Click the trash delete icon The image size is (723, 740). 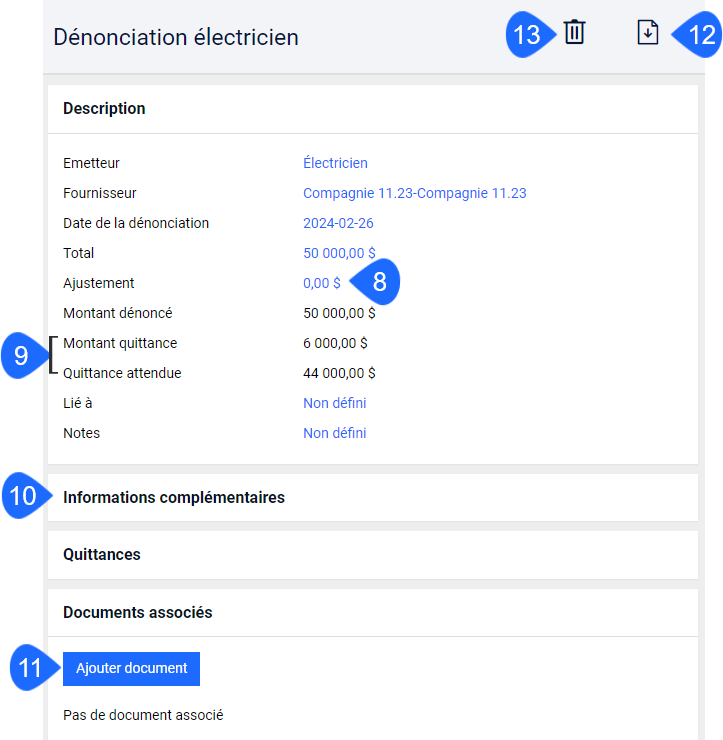click(574, 33)
